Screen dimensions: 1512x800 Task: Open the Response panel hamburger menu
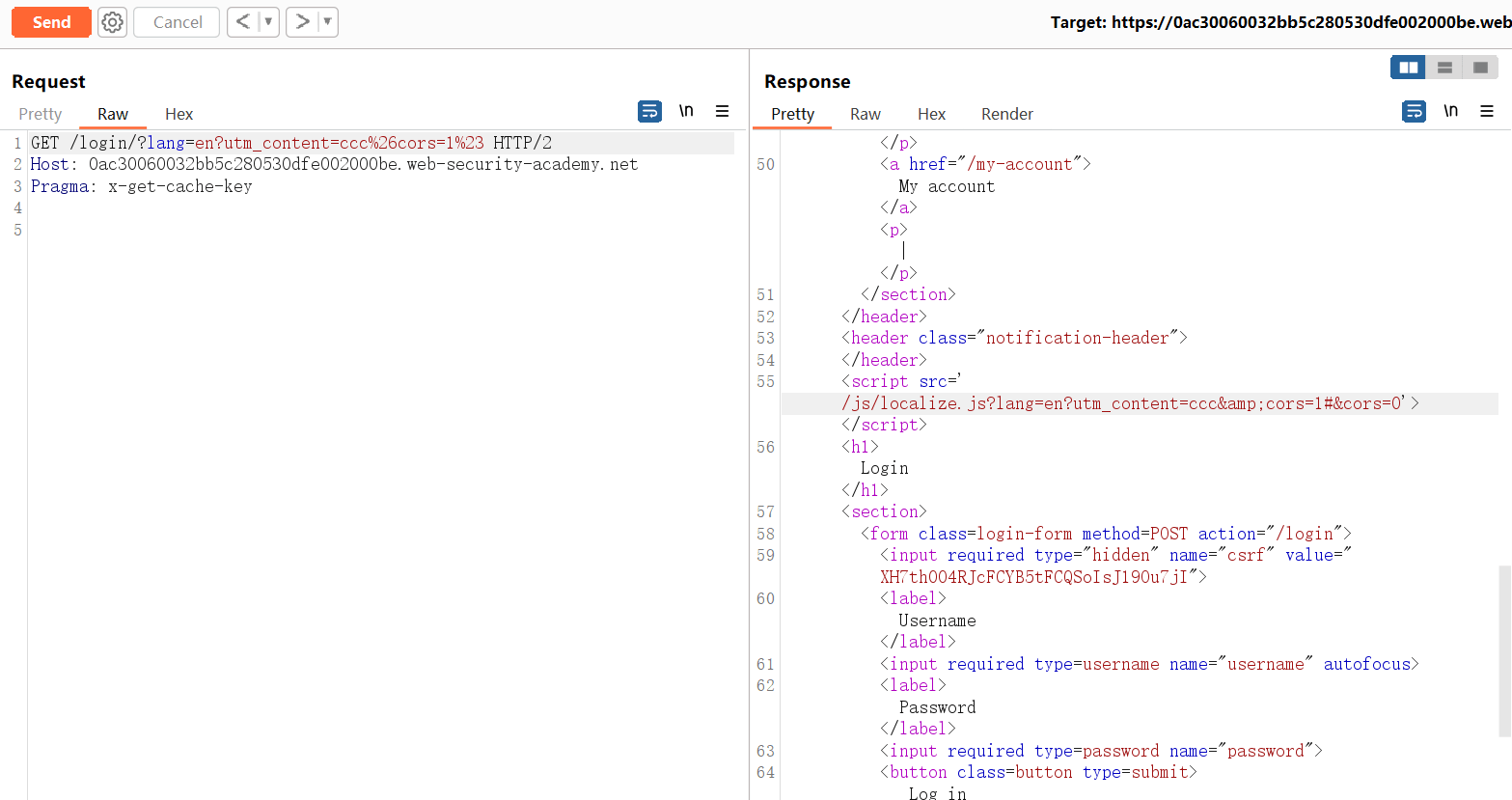(x=1487, y=112)
